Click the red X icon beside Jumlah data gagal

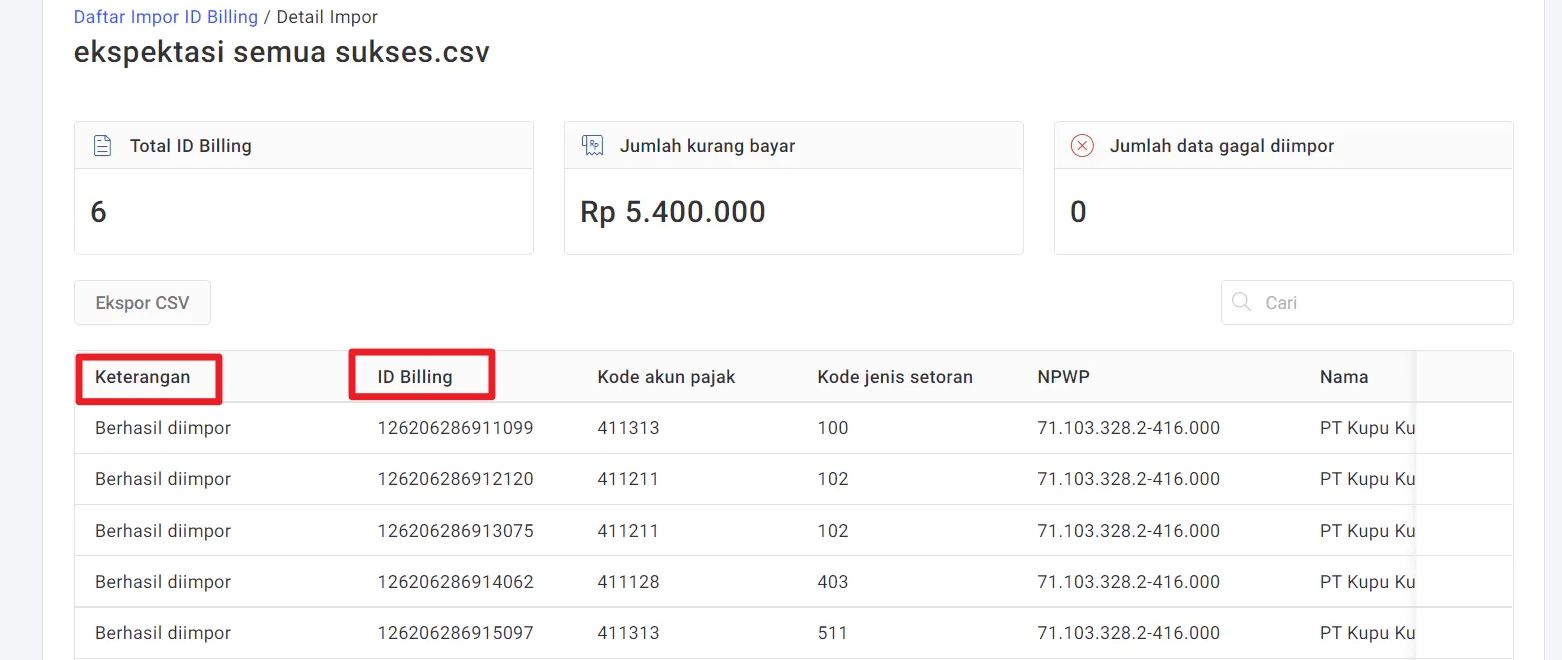pos(1082,146)
